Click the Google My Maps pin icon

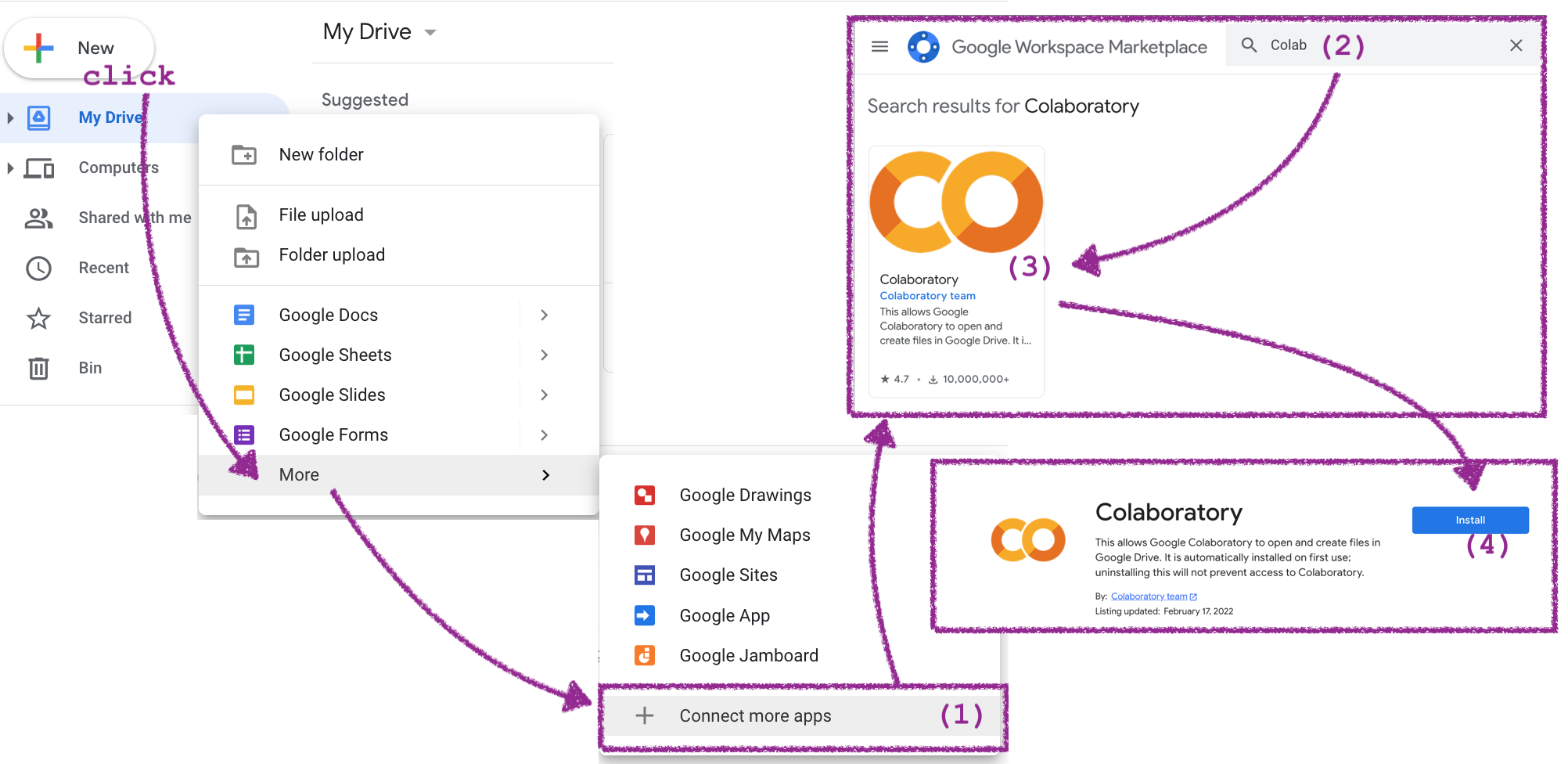[645, 535]
